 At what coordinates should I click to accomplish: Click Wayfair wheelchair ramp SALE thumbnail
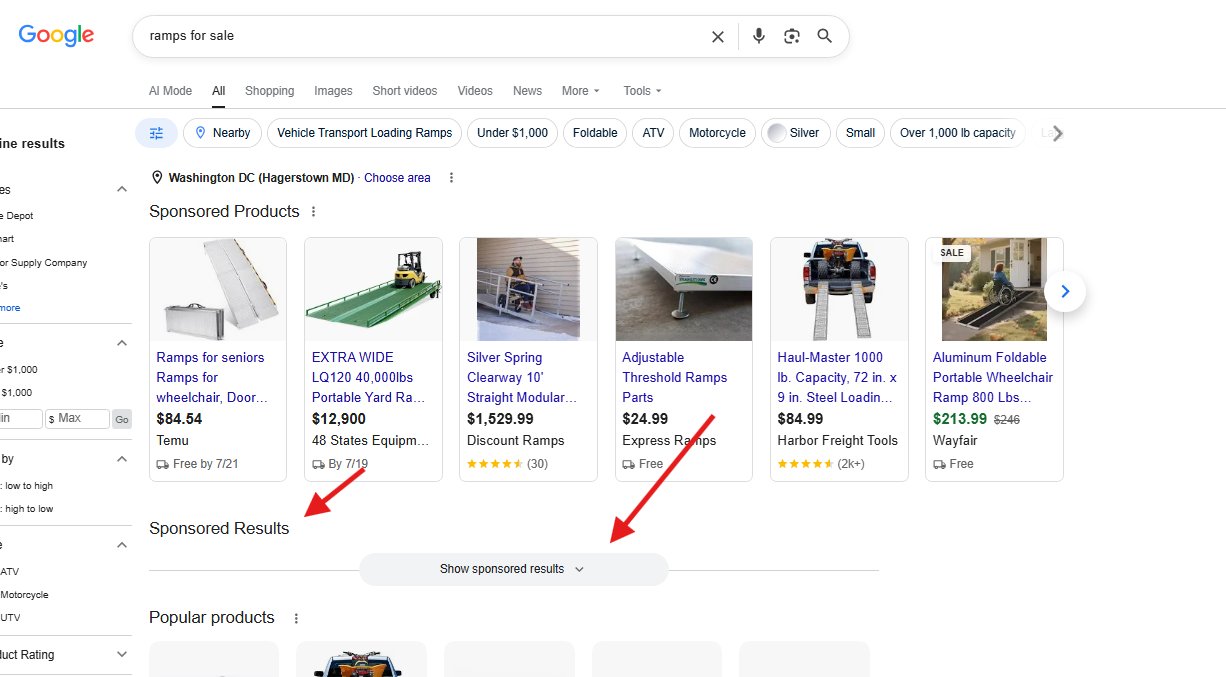point(994,290)
